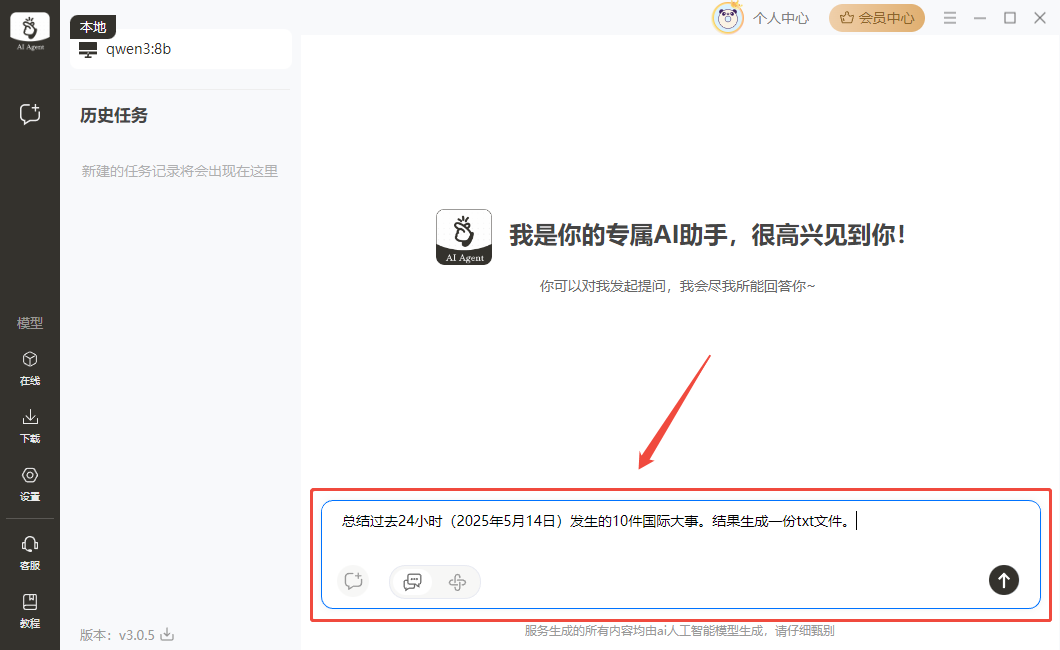Viewport: 1060px width, 650px height.
Task: Click the version update download icon
Action: pos(168,634)
